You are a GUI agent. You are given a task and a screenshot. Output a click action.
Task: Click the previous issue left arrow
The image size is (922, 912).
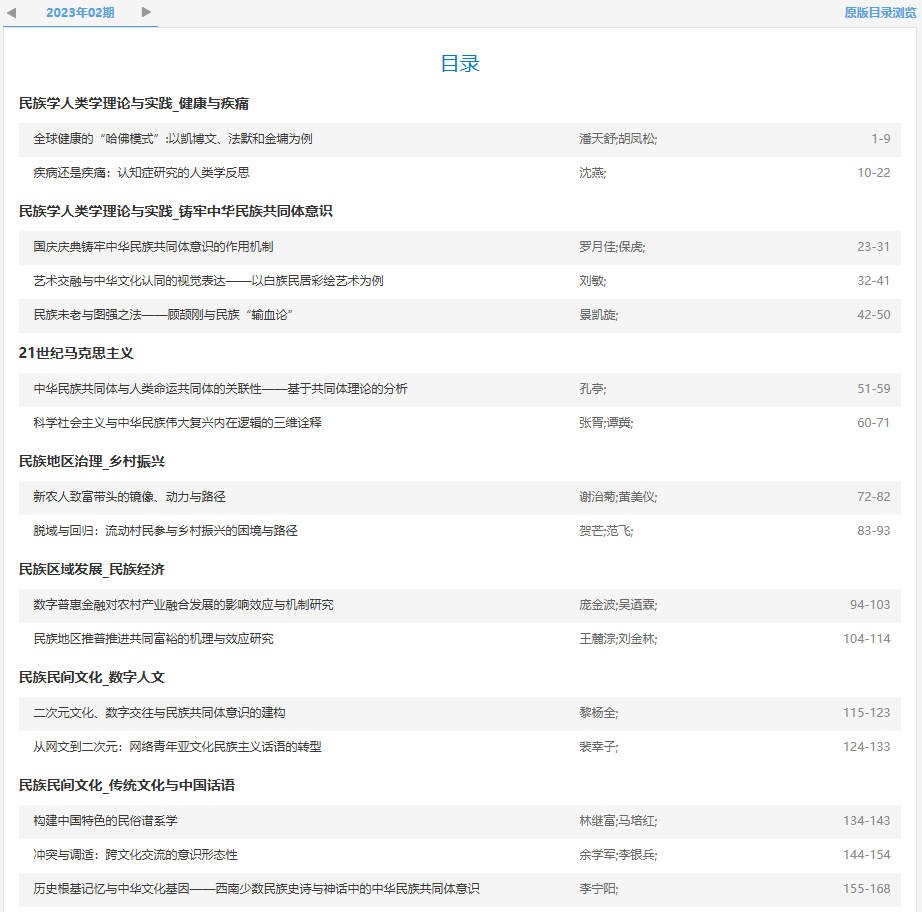pyautogui.click(x=12, y=12)
